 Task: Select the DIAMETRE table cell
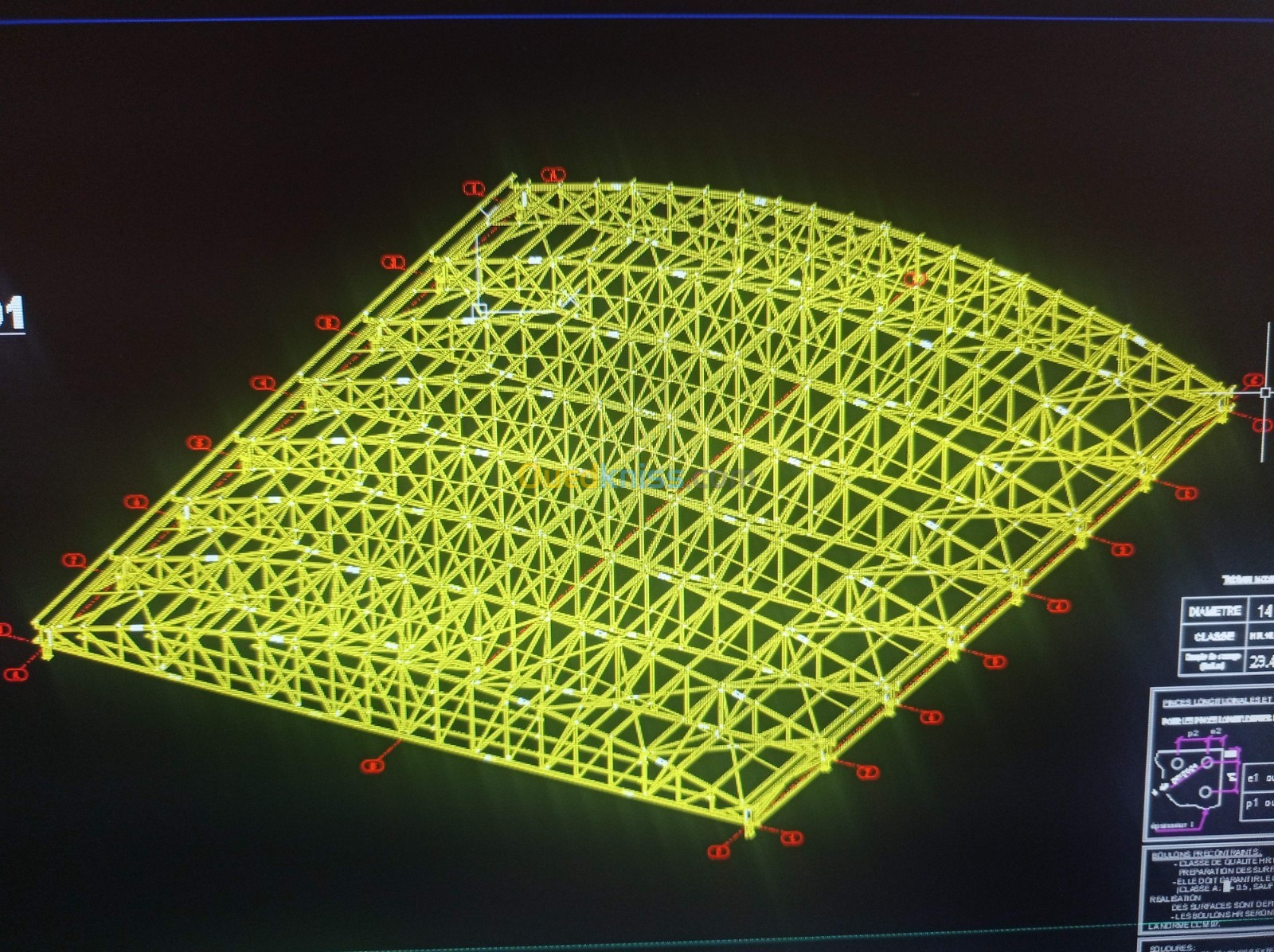pos(1215,611)
